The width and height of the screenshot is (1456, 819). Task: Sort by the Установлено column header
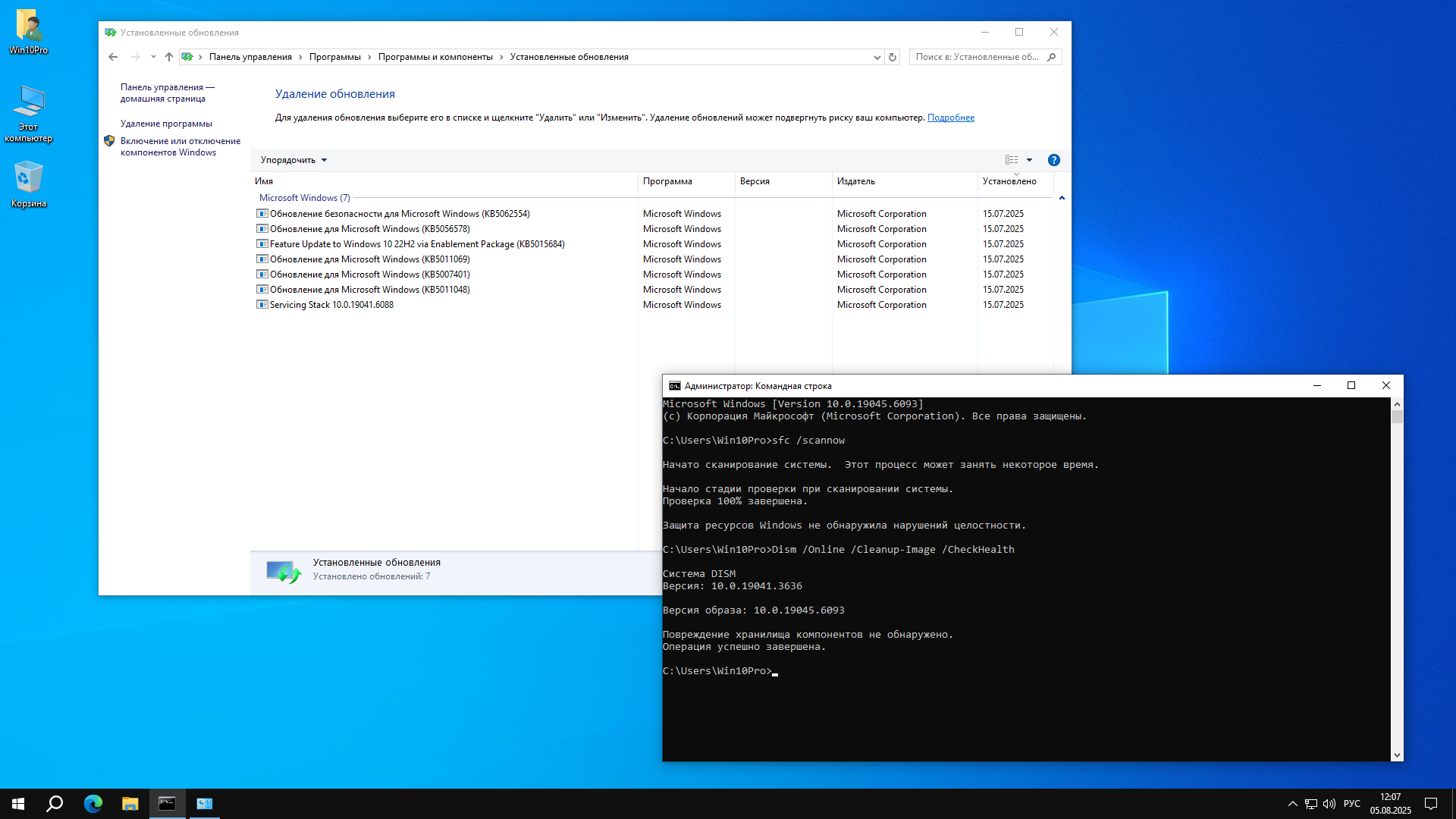coord(1015,181)
